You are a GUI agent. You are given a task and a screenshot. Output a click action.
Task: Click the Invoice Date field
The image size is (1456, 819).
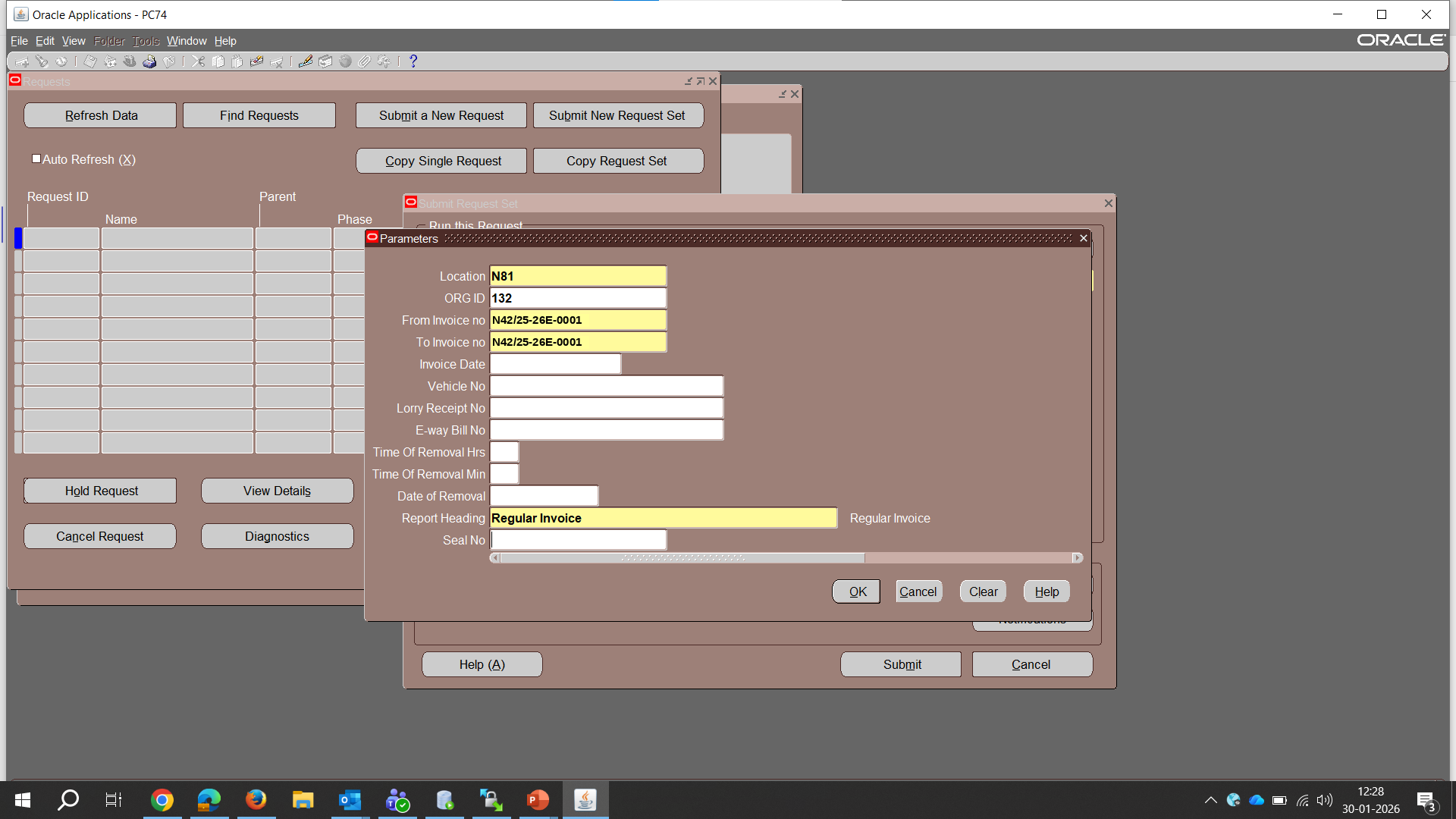555,364
